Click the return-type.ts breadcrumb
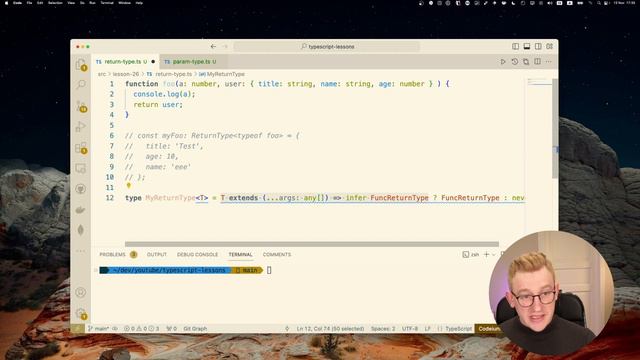 coord(173,74)
